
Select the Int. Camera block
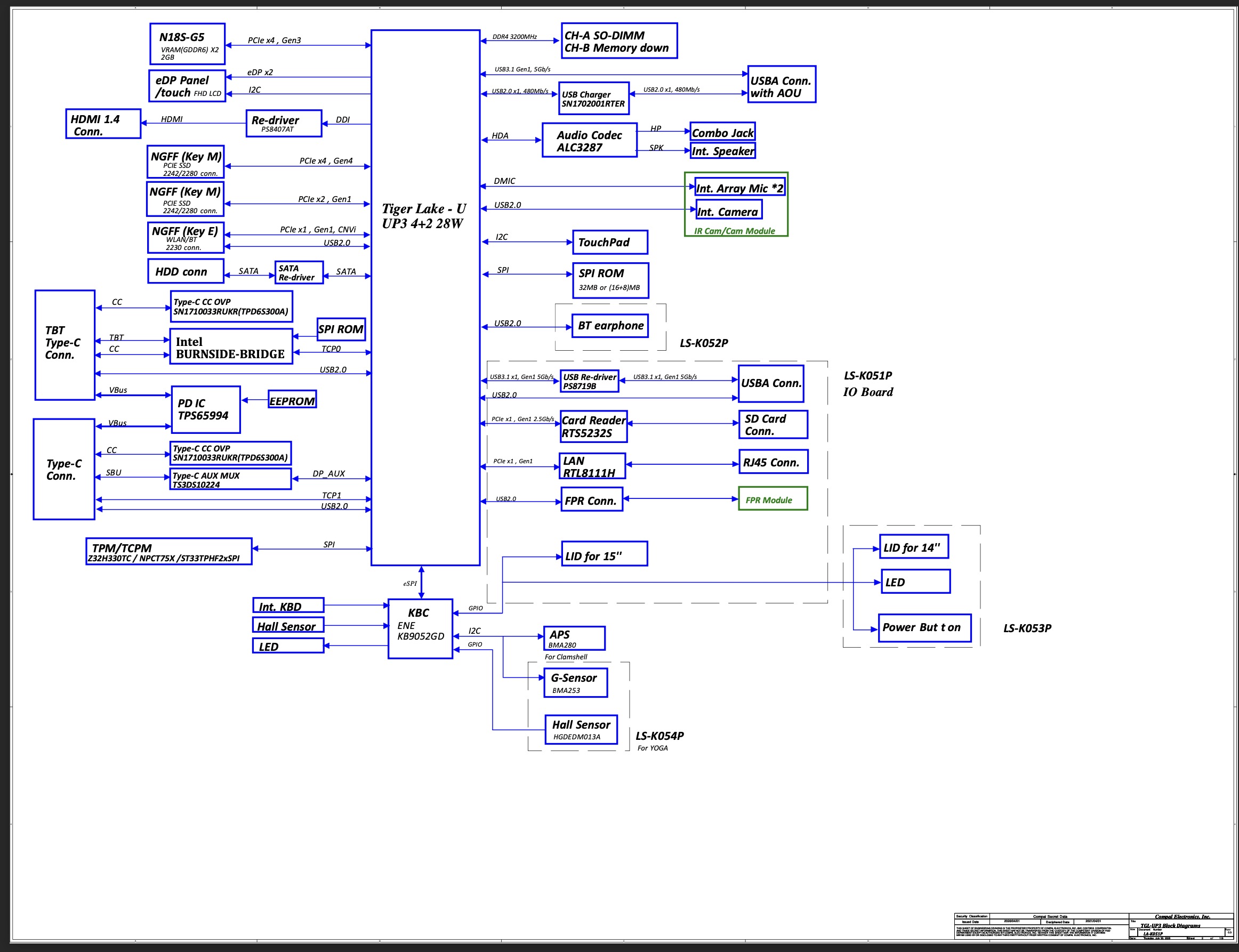pos(728,210)
